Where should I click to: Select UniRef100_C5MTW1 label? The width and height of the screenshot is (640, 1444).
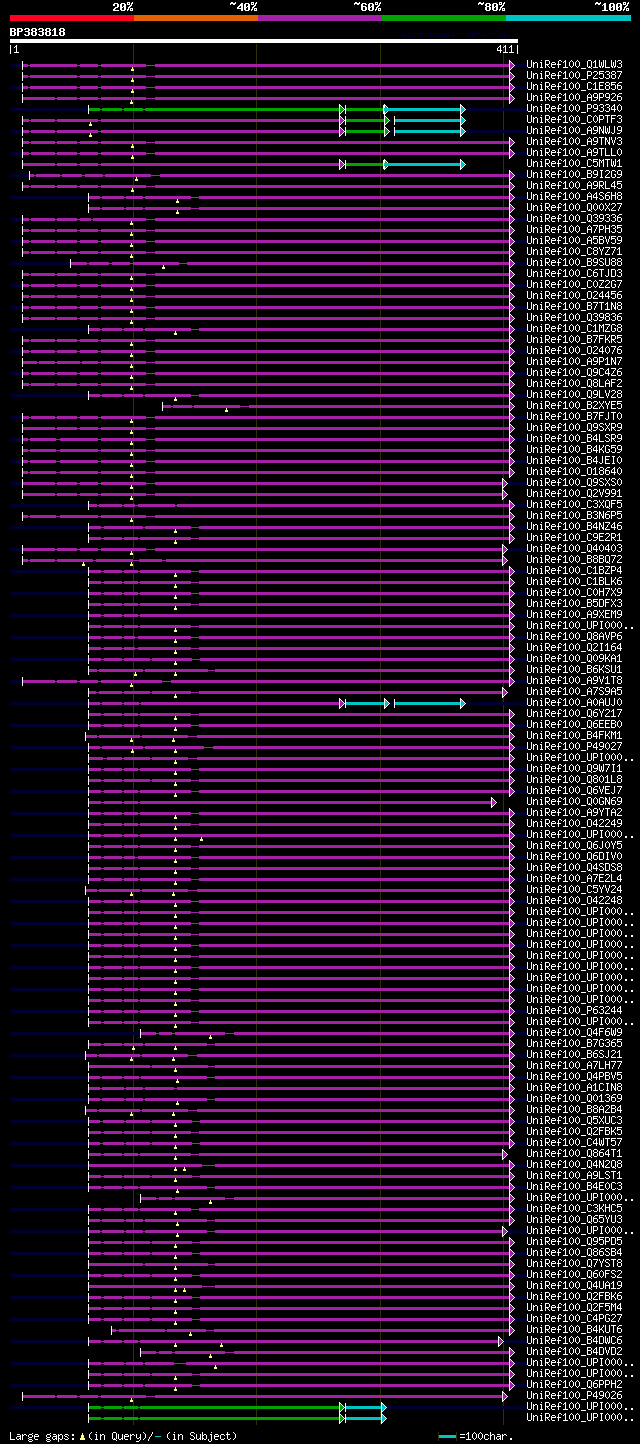click(574, 163)
